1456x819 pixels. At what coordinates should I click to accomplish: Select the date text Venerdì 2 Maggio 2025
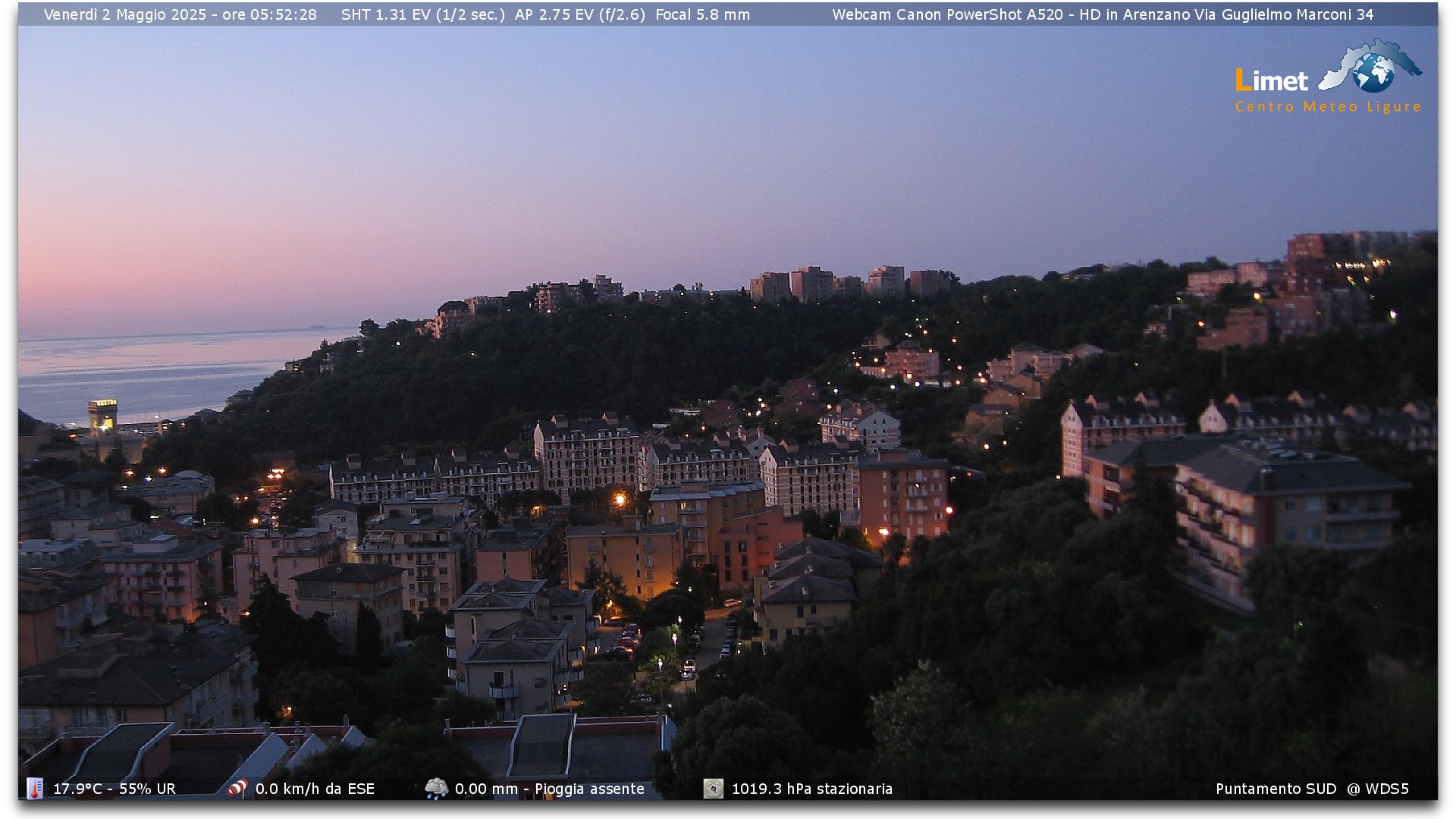click(125, 14)
